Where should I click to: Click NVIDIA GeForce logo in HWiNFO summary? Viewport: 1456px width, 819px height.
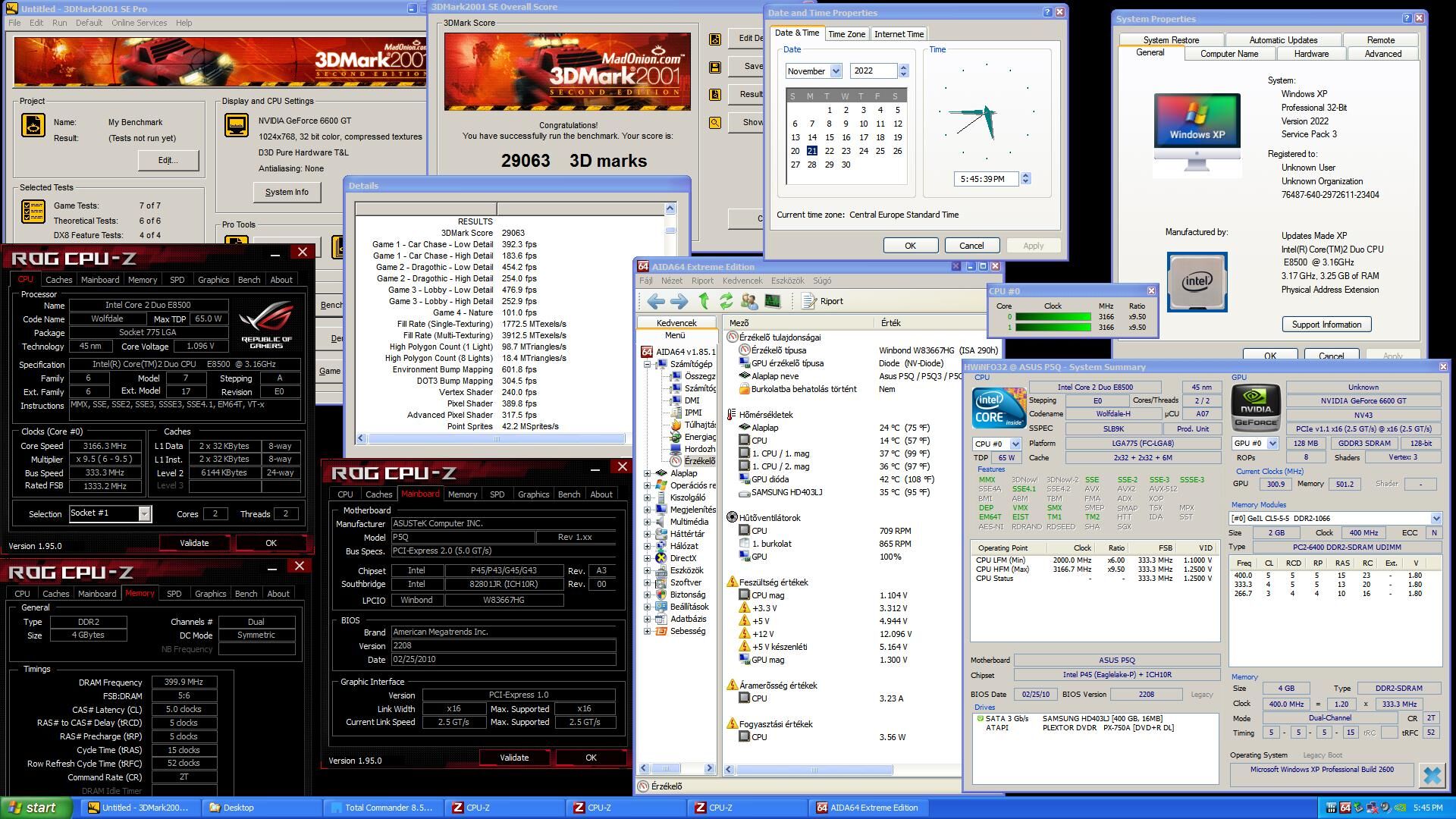[x=1255, y=407]
